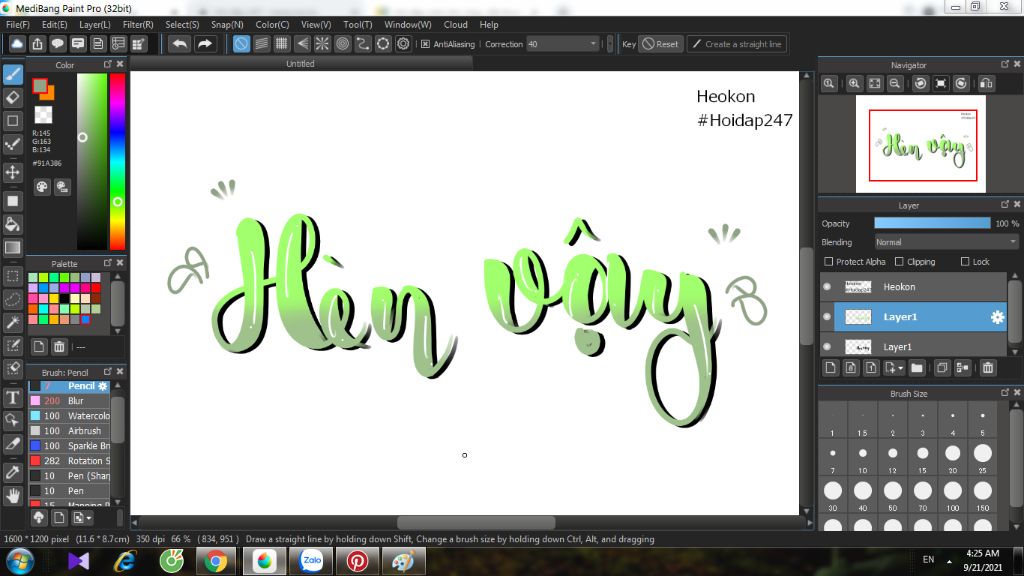Enable Clipping checkbox
The width and height of the screenshot is (1024, 576).
[899, 262]
